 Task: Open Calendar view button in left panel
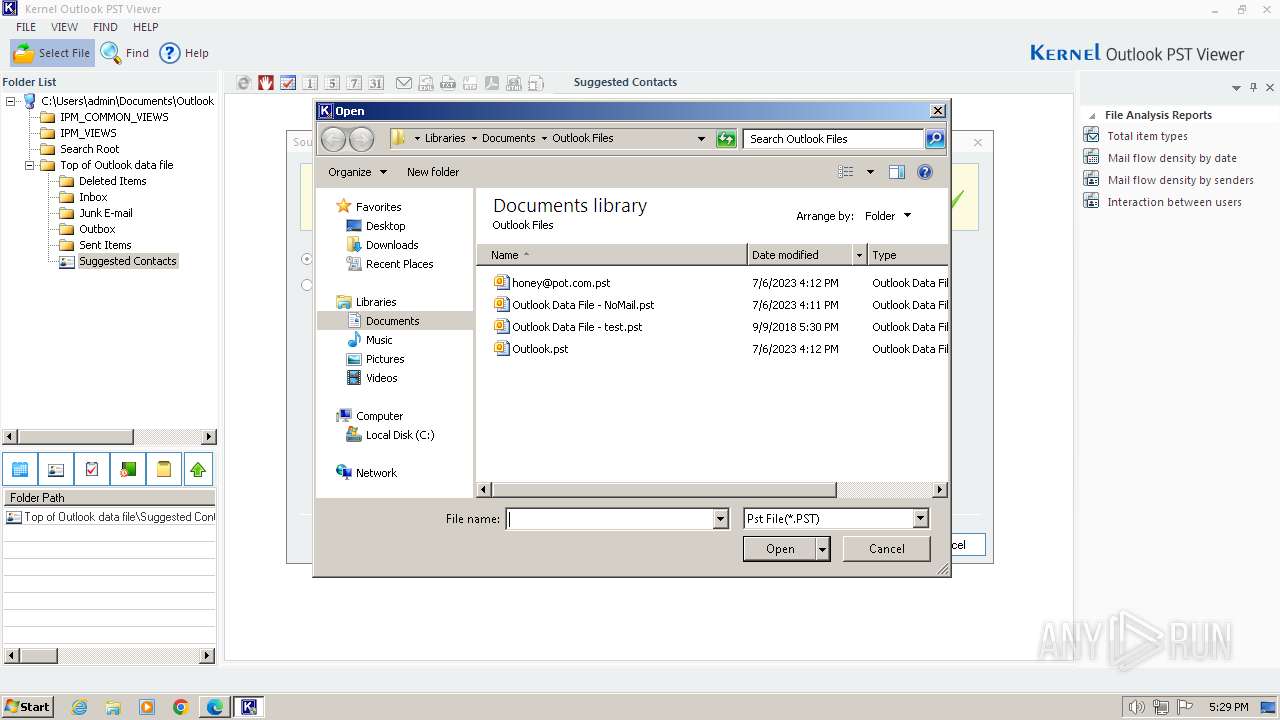click(x=20, y=469)
